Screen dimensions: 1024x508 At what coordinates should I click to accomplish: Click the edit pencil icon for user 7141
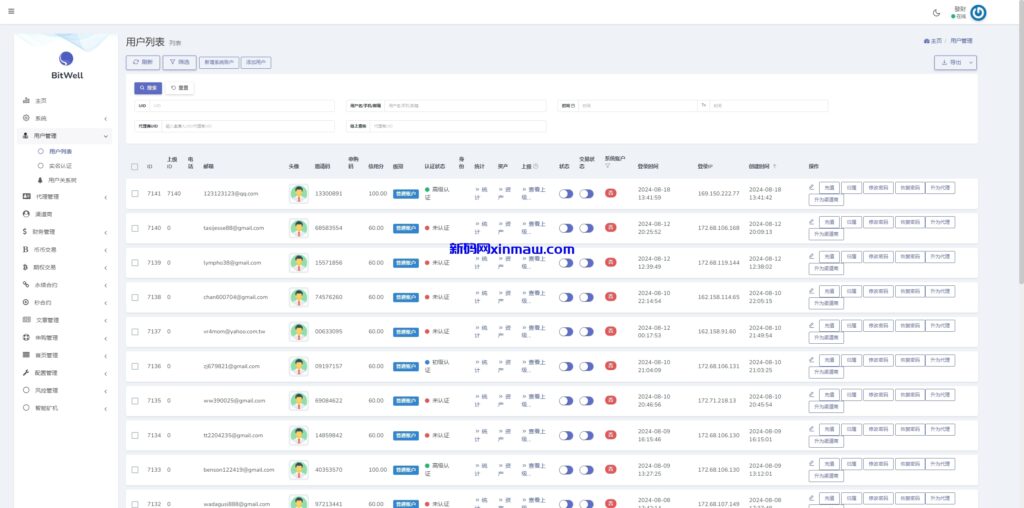coord(811,187)
